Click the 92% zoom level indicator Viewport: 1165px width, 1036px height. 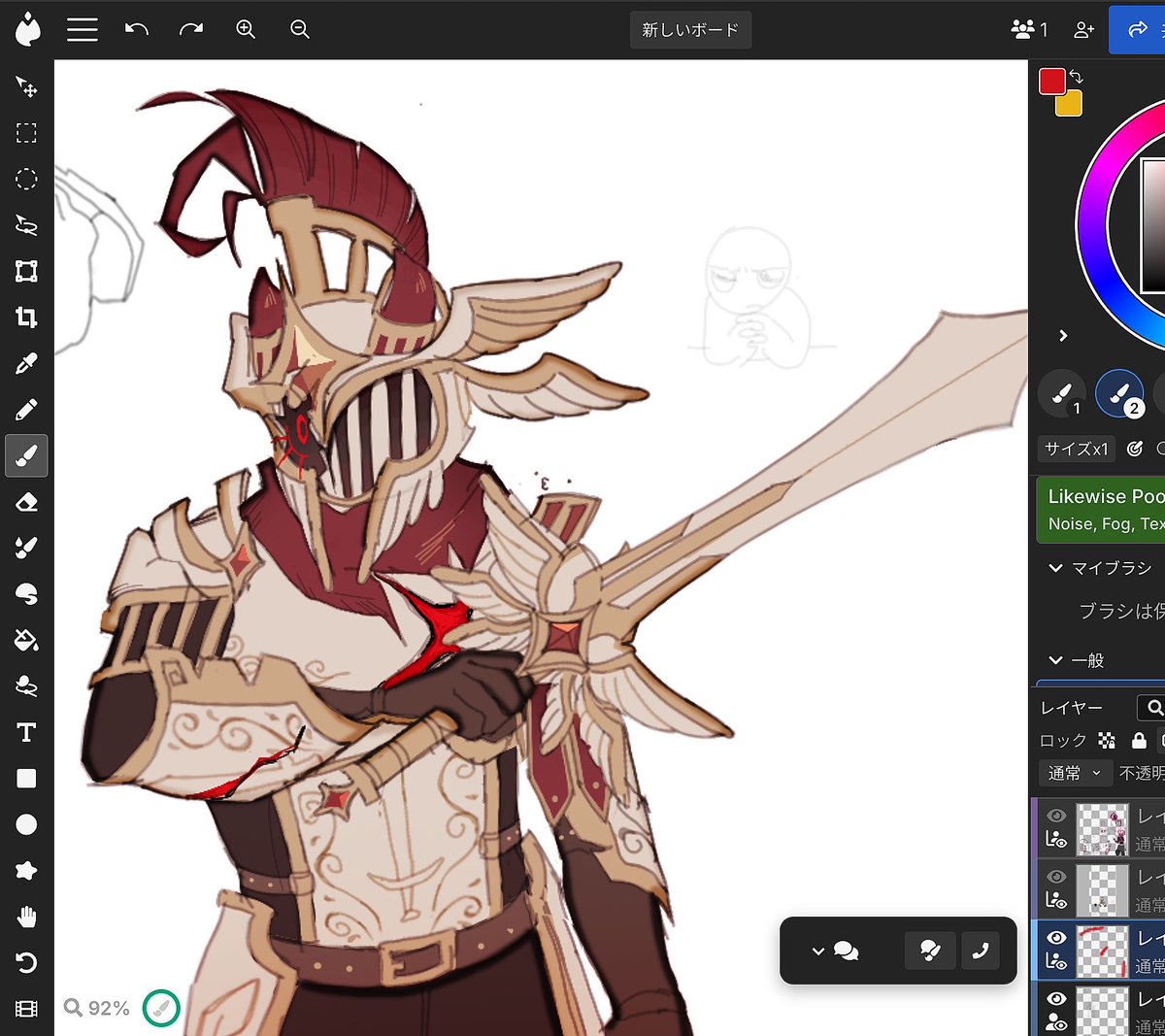97,1008
